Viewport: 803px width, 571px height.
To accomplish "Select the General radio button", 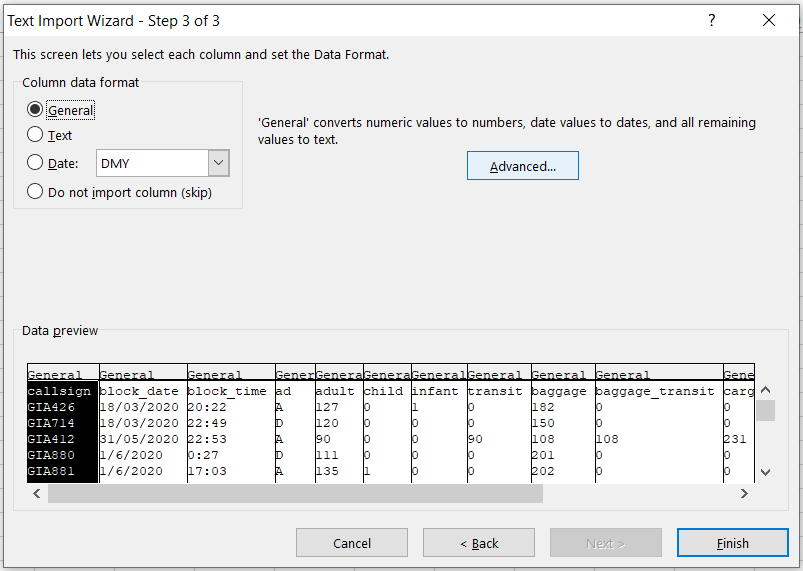I will (x=36, y=110).
